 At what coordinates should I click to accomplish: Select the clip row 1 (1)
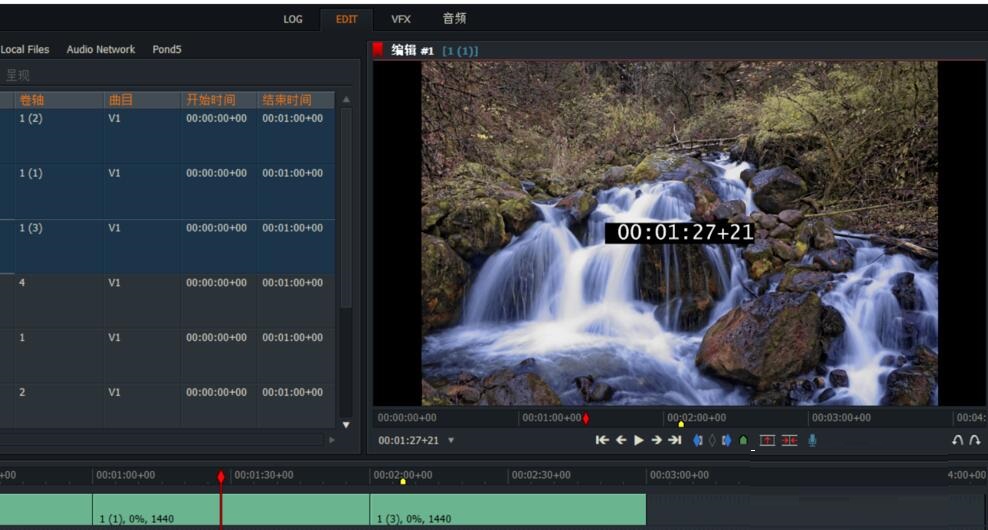167,191
